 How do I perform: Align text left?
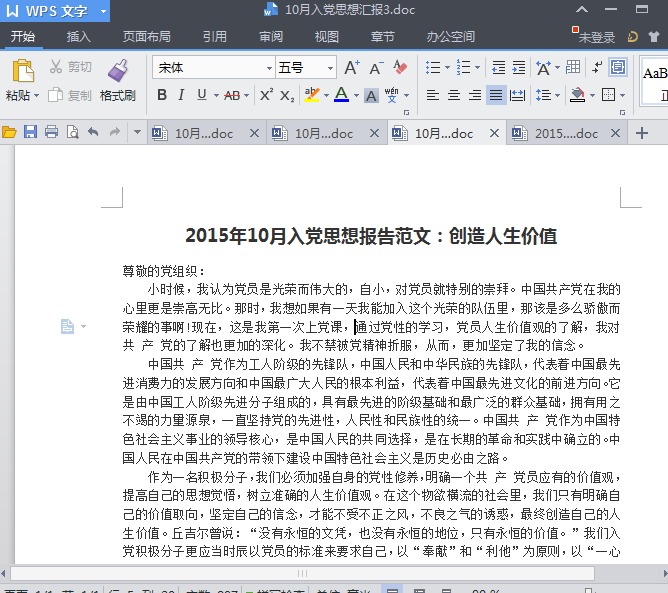point(433,95)
